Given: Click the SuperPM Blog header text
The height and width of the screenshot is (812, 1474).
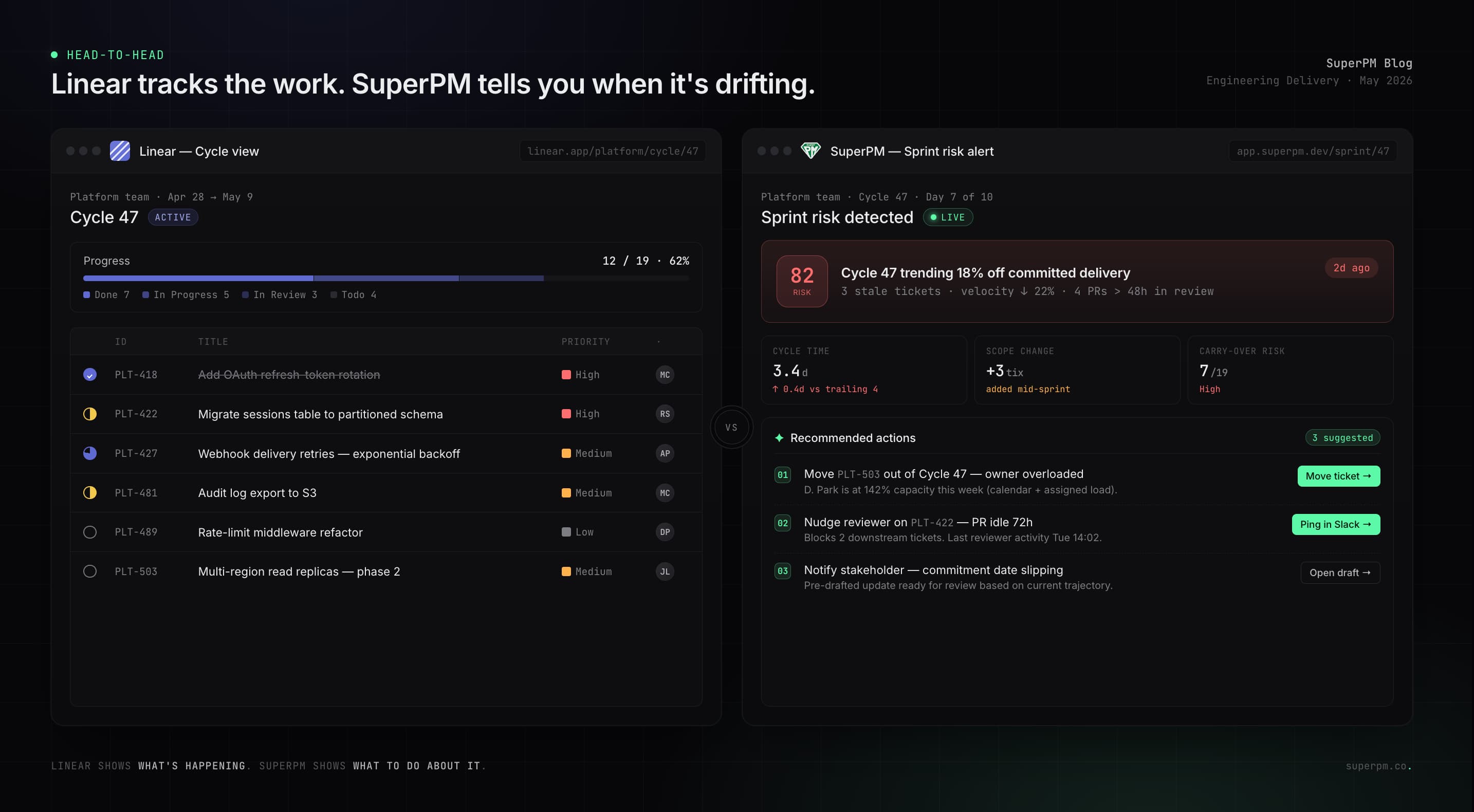Looking at the screenshot, I should [1369, 63].
